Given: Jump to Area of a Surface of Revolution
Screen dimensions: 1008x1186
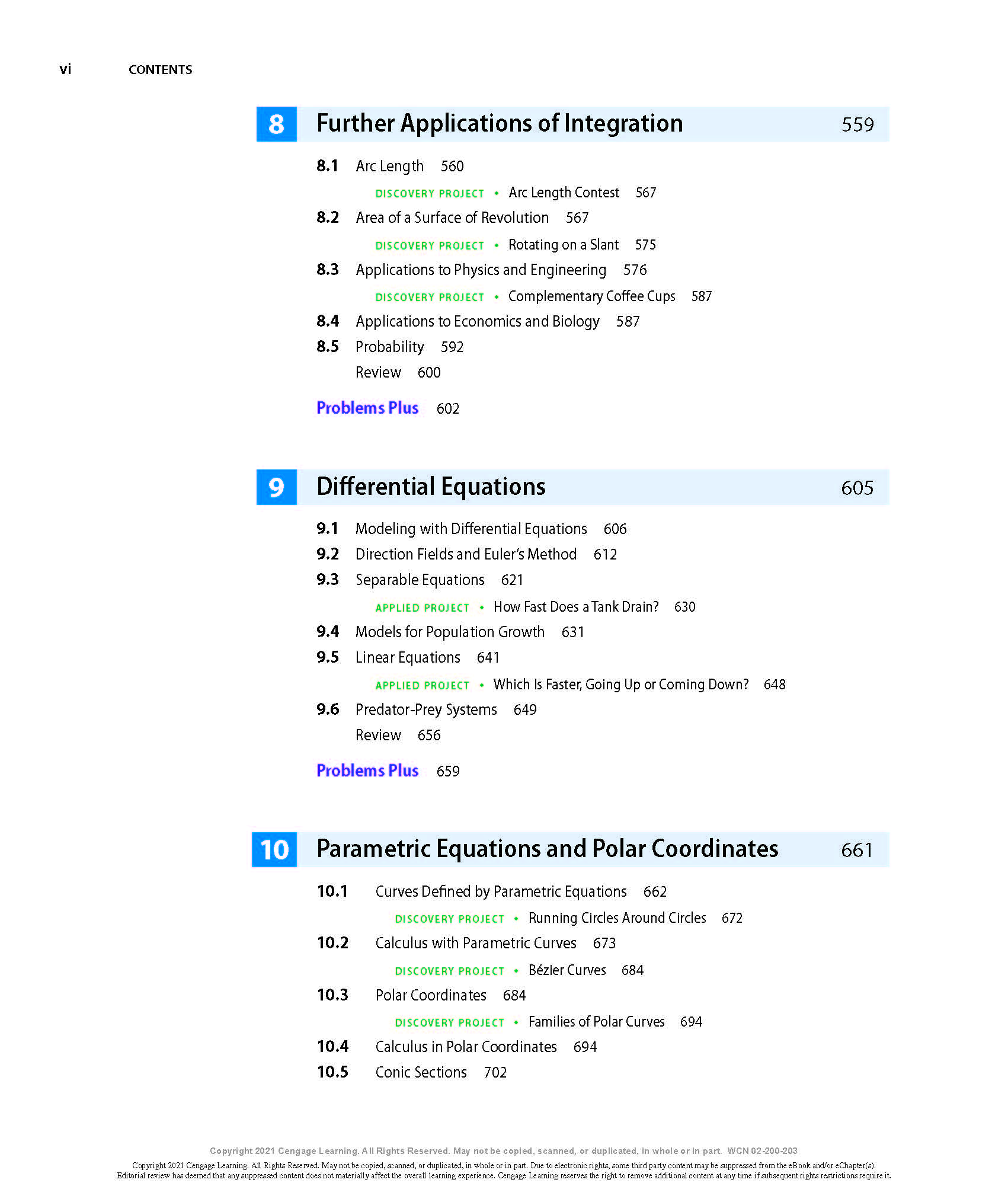Looking at the screenshot, I should tap(452, 218).
